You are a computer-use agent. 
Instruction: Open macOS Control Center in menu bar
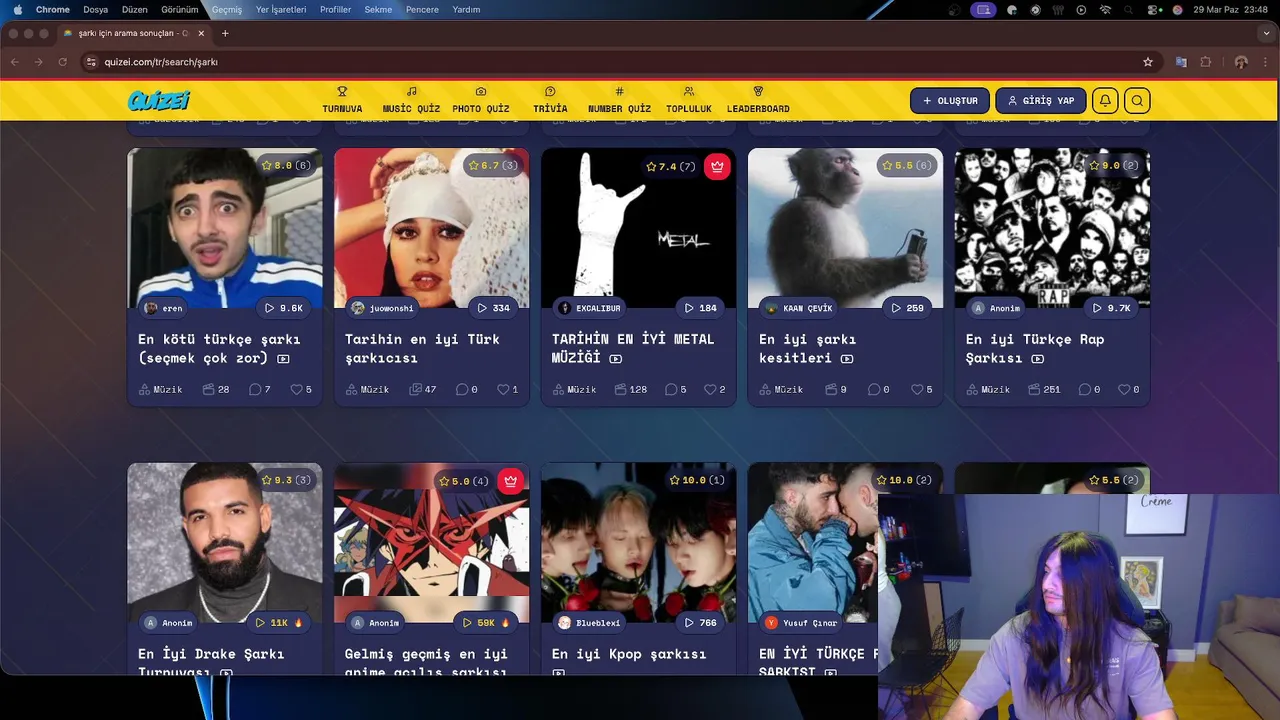point(1154,9)
